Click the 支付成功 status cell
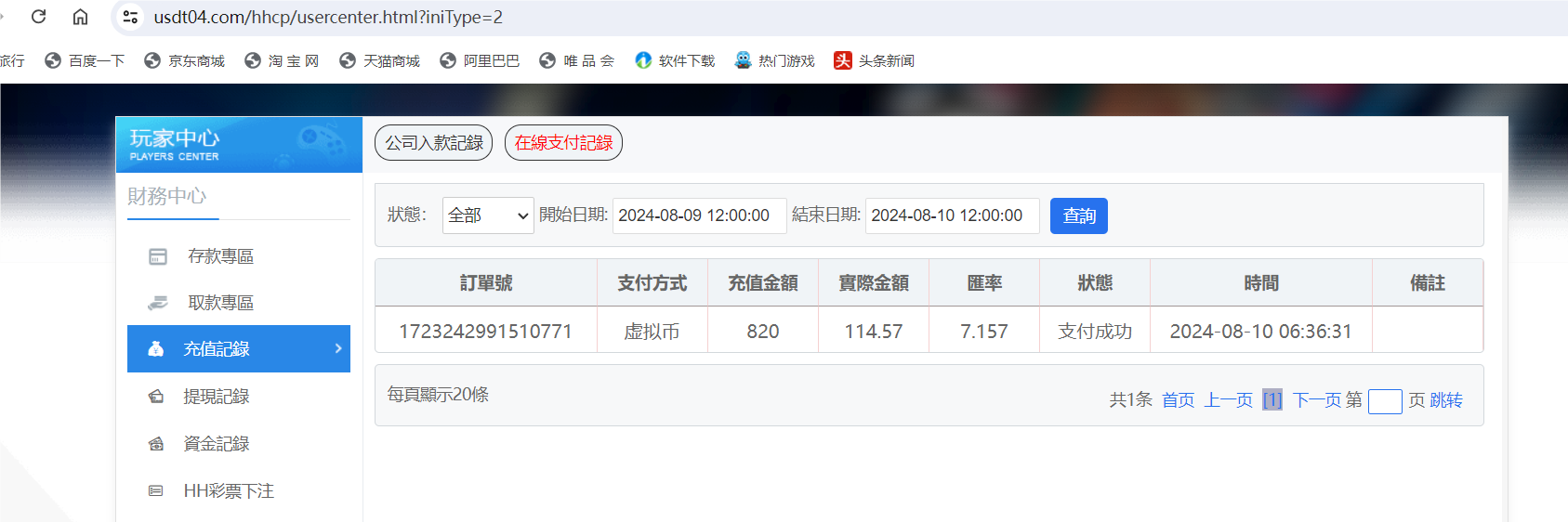1568x522 pixels. click(1095, 332)
